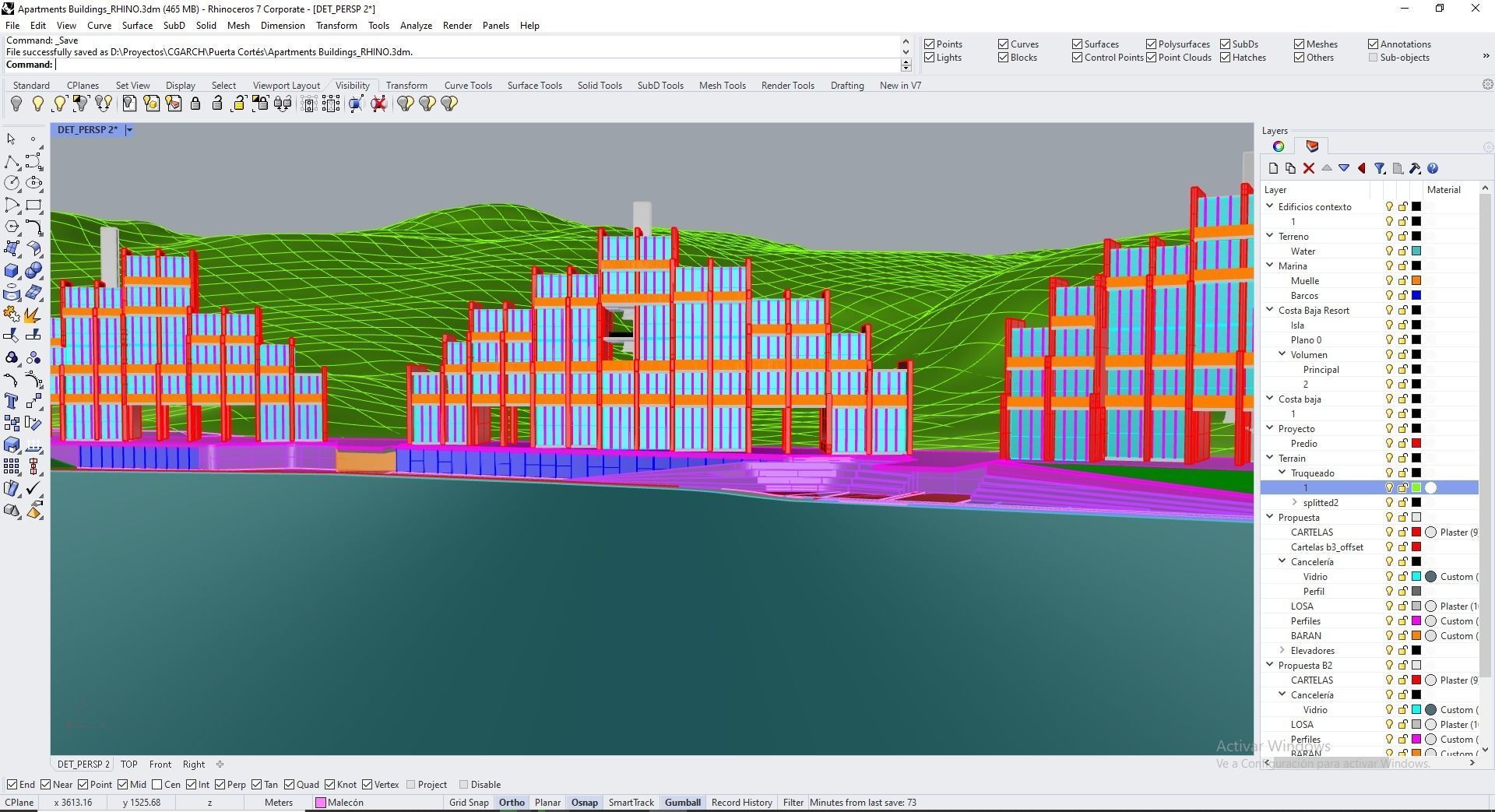This screenshot has width=1495, height=812.
Task: Change the Predio layer red color swatch
Action: point(1416,444)
